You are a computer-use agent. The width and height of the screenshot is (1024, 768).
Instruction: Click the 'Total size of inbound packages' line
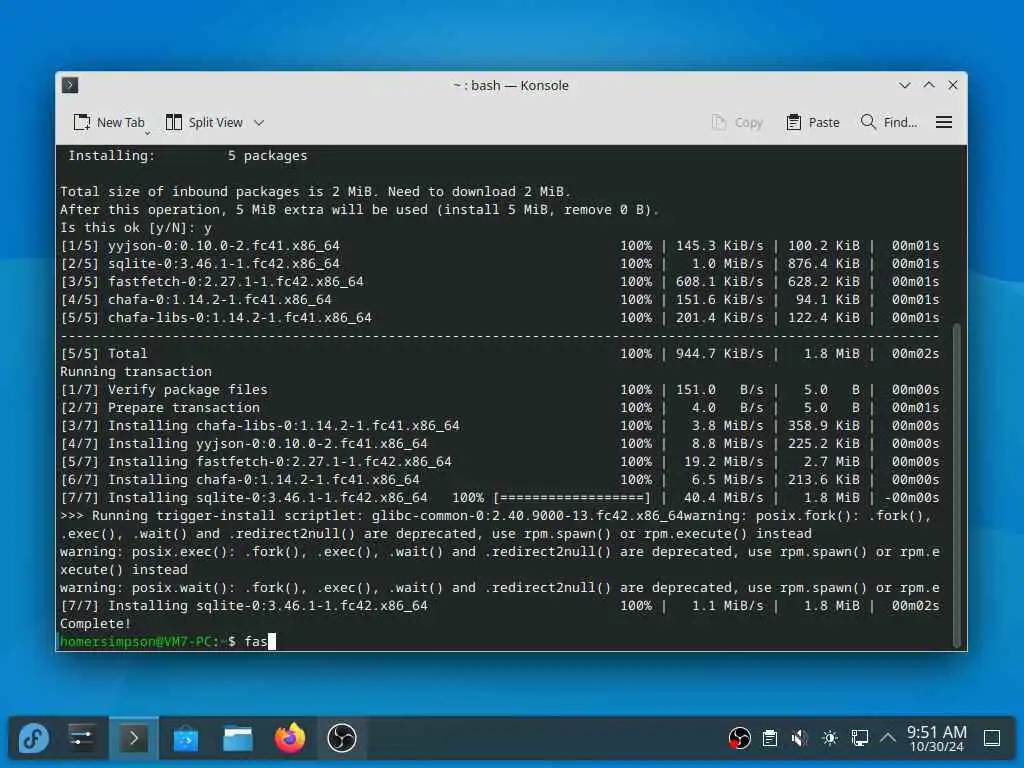click(315, 191)
